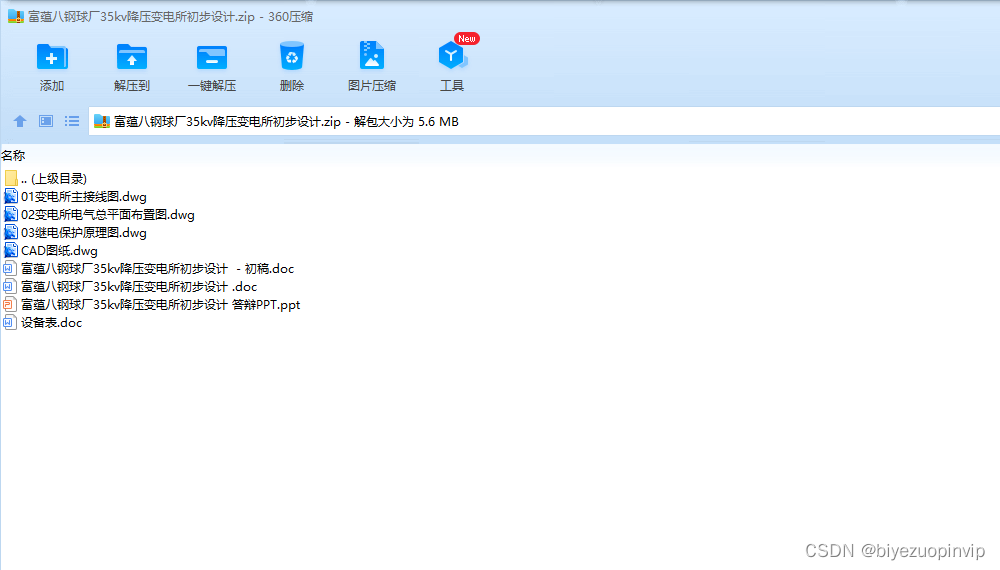Open the .. (上级目录) parent folder
The width and height of the screenshot is (1000, 570).
coord(54,179)
